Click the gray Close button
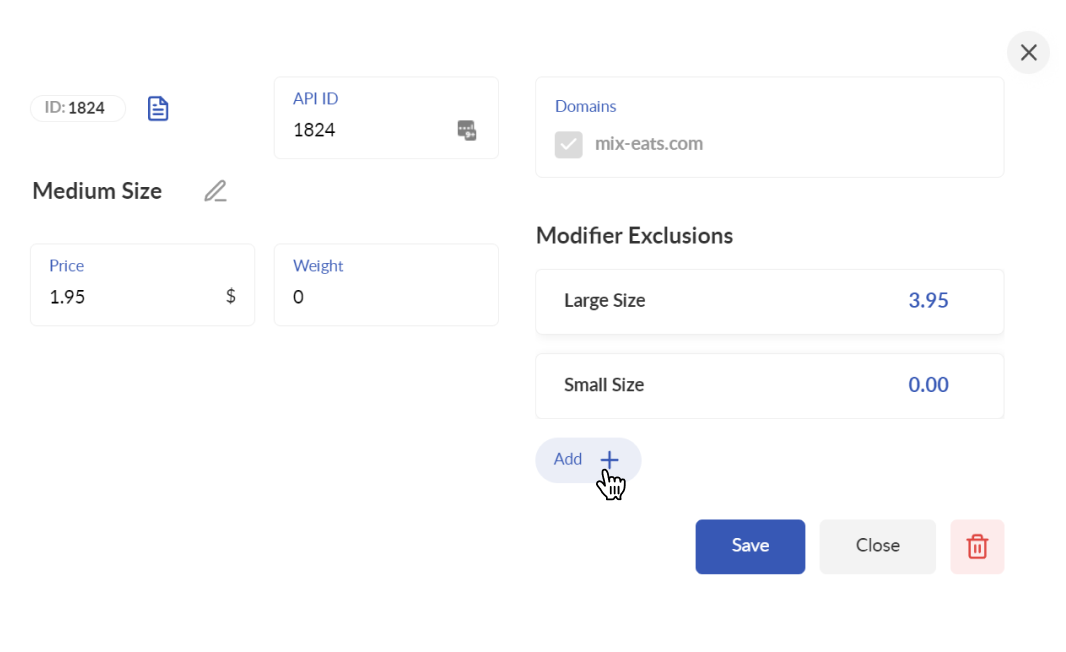 click(877, 547)
